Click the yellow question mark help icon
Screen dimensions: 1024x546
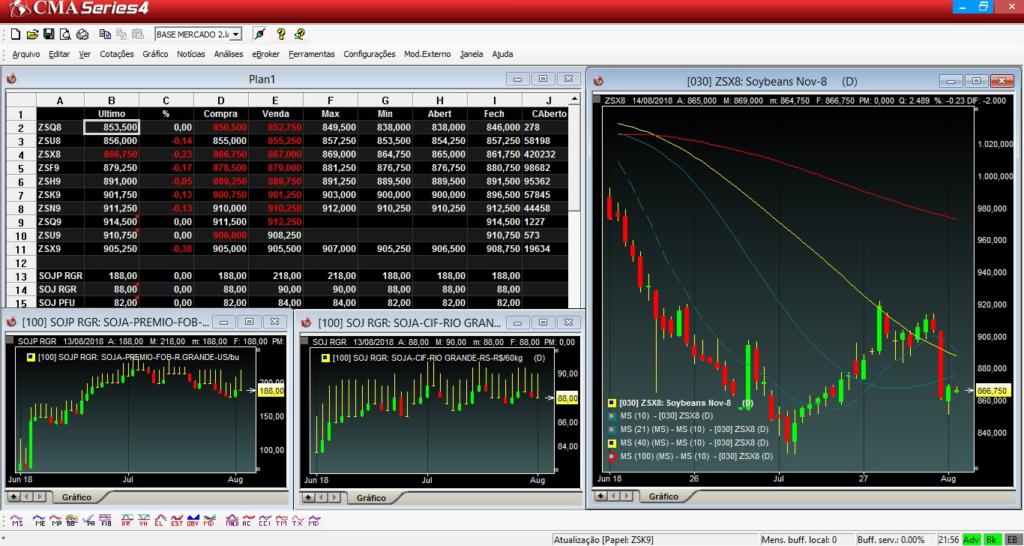[281, 34]
